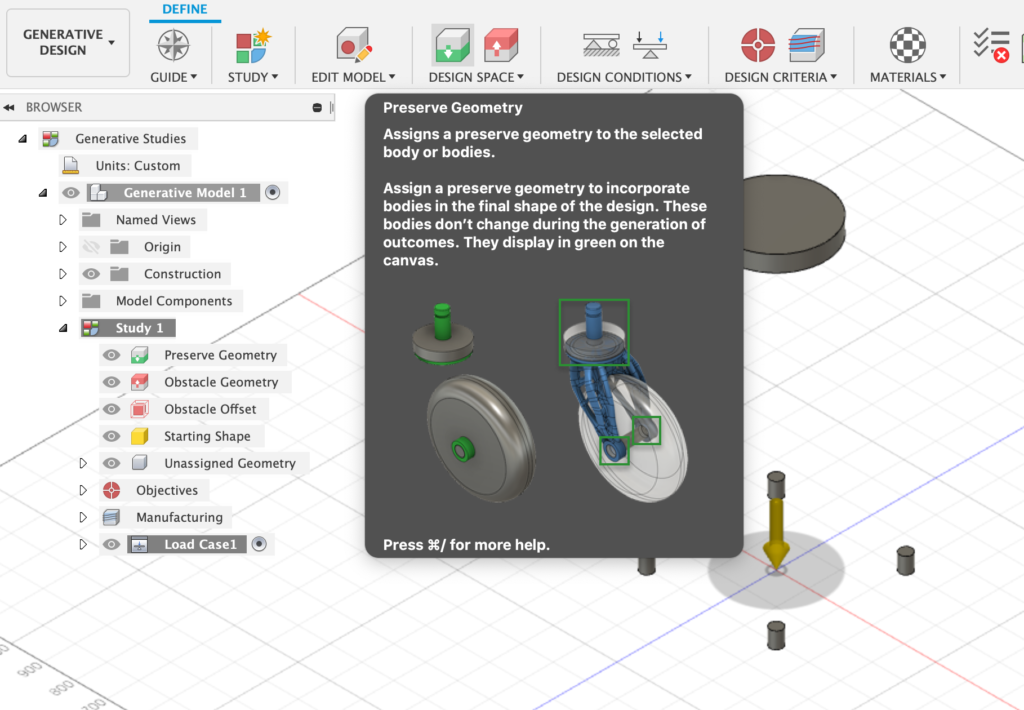1024x710 pixels.
Task: Click the Structural Loads icon
Action: [x=650, y=45]
